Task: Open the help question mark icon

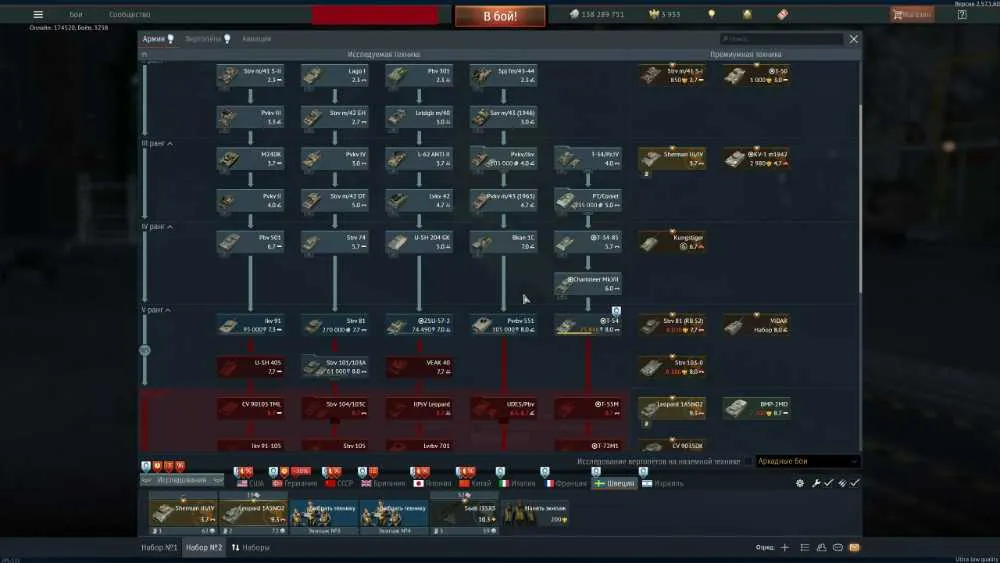Action: 962,14
